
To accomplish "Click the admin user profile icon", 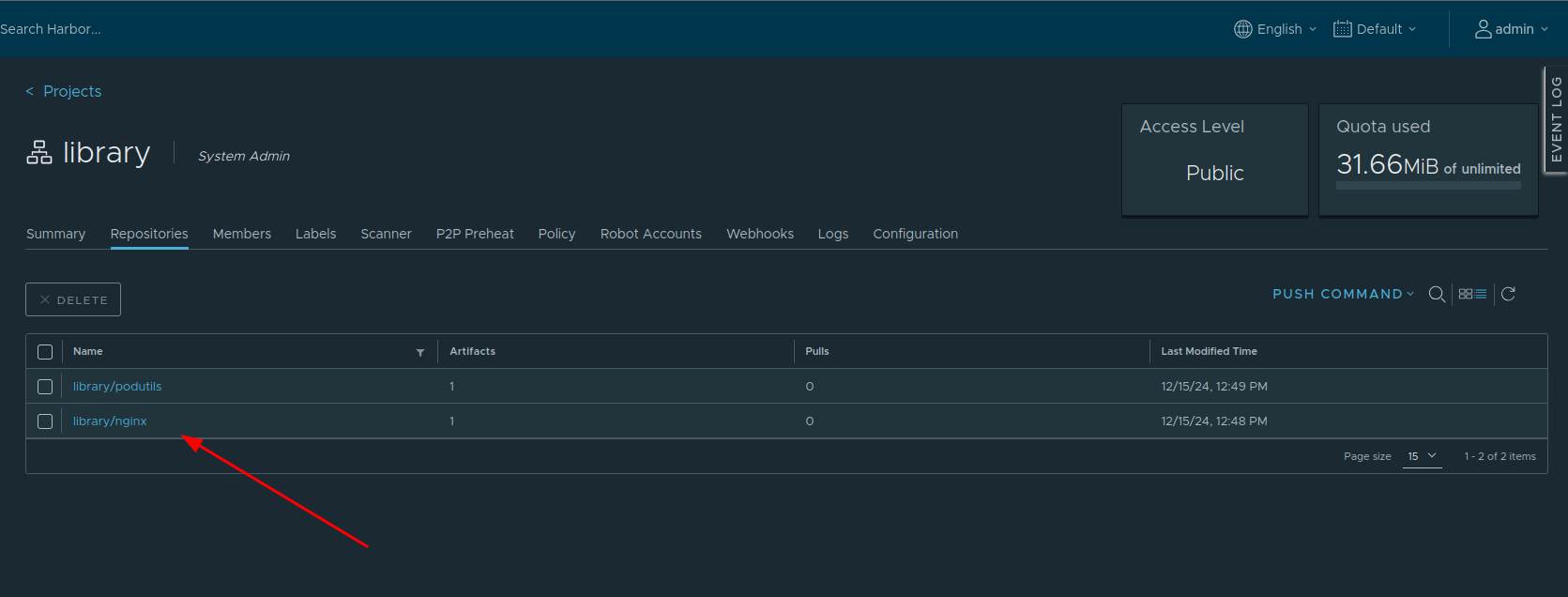I will (x=1483, y=29).
